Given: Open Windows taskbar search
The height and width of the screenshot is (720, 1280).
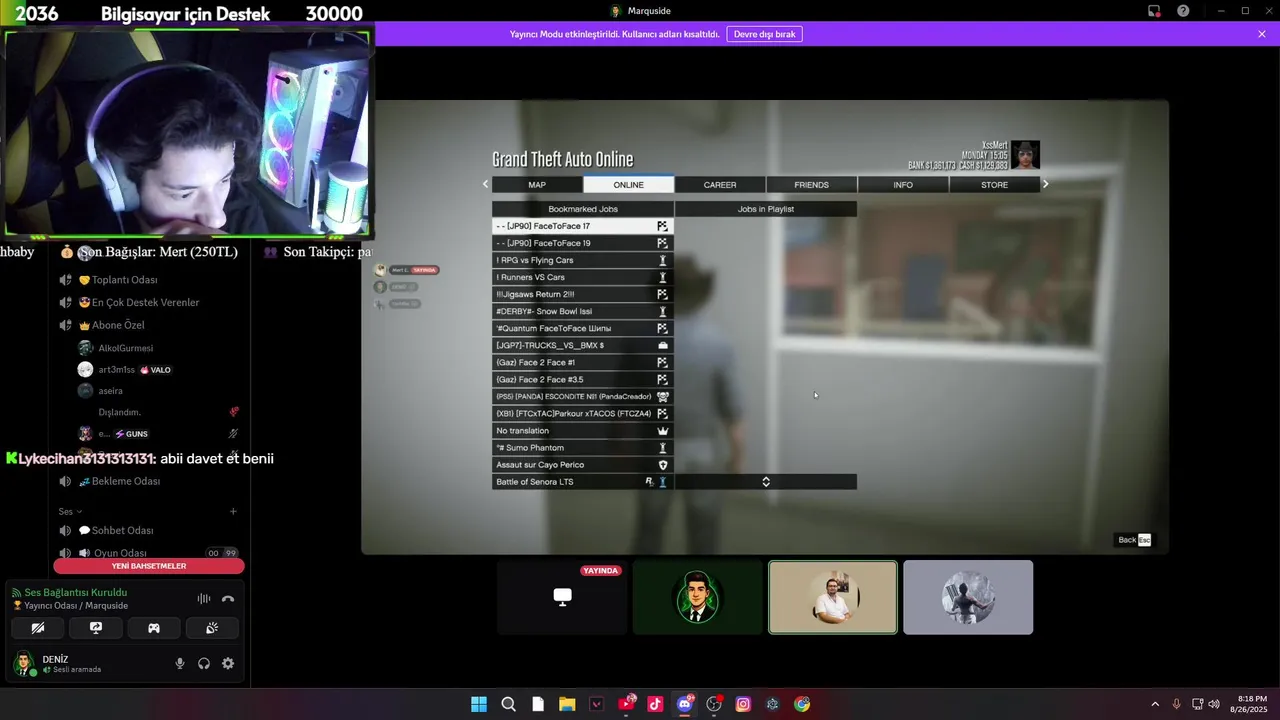Looking at the screenshot, I should tap(508, 704).
